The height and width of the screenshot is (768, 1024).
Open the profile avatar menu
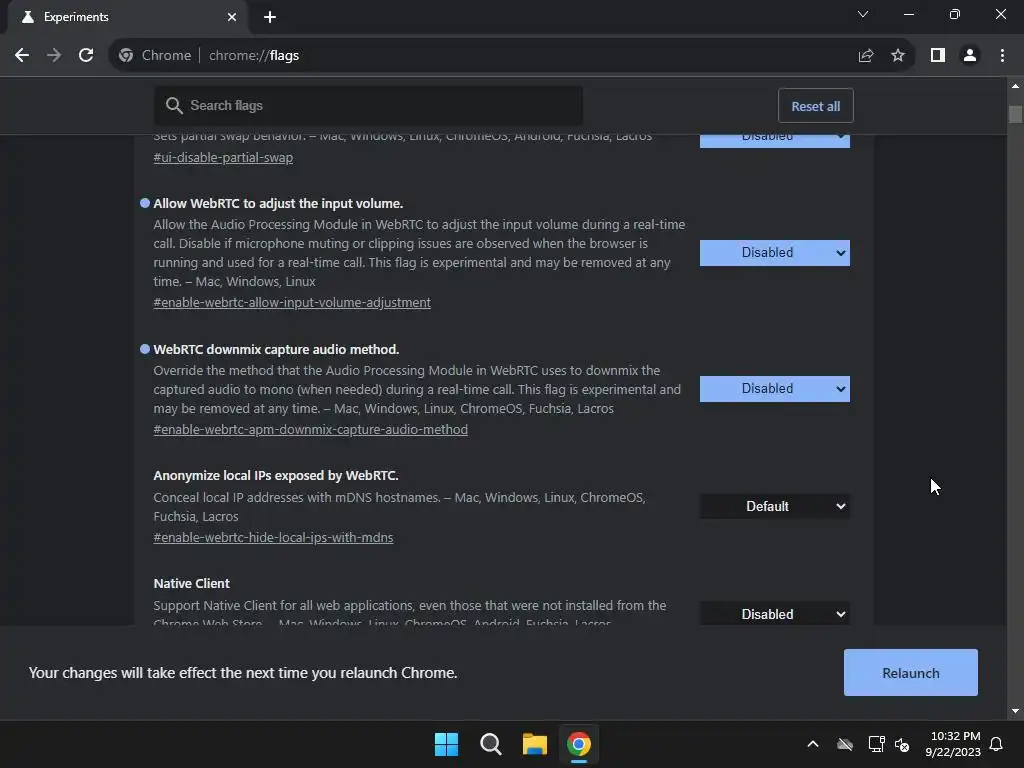click(x=970, y=56)
